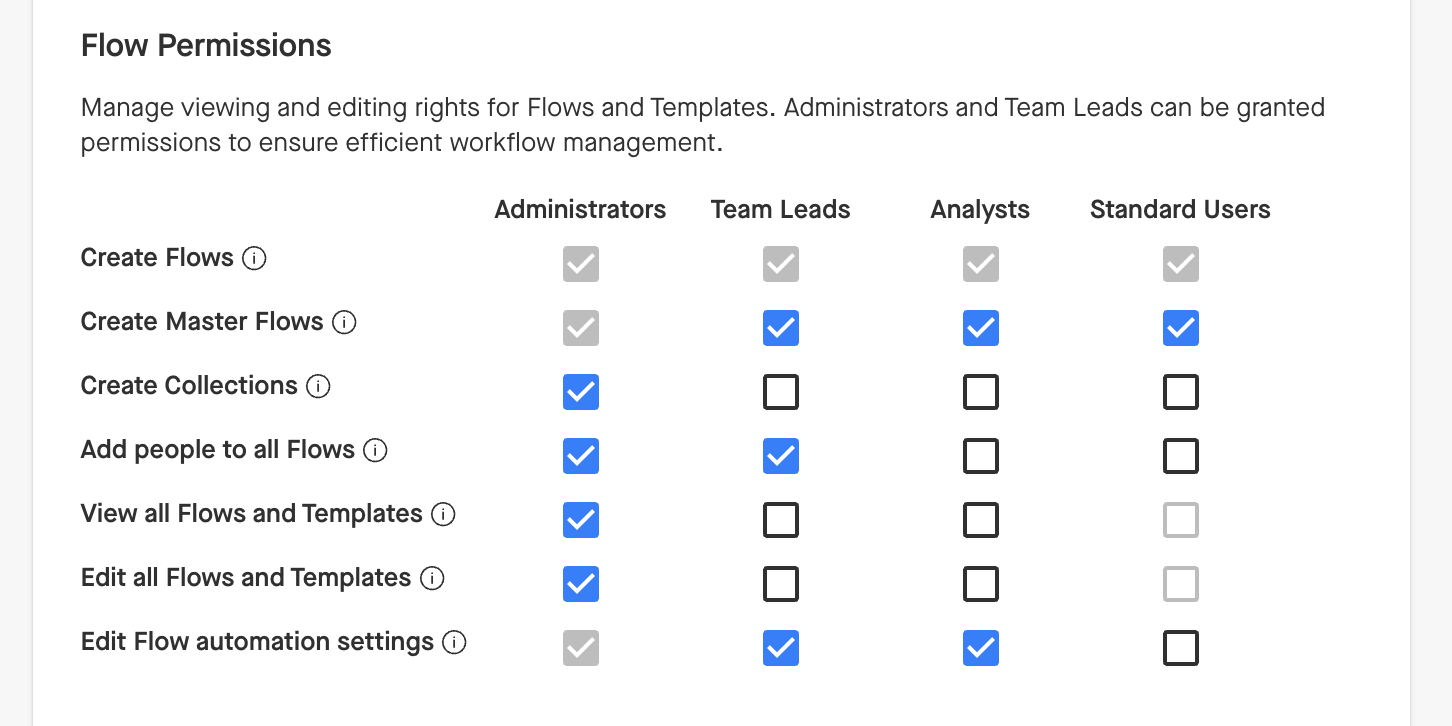Disable Create Master Flows for Analysts

click(981, 328)
